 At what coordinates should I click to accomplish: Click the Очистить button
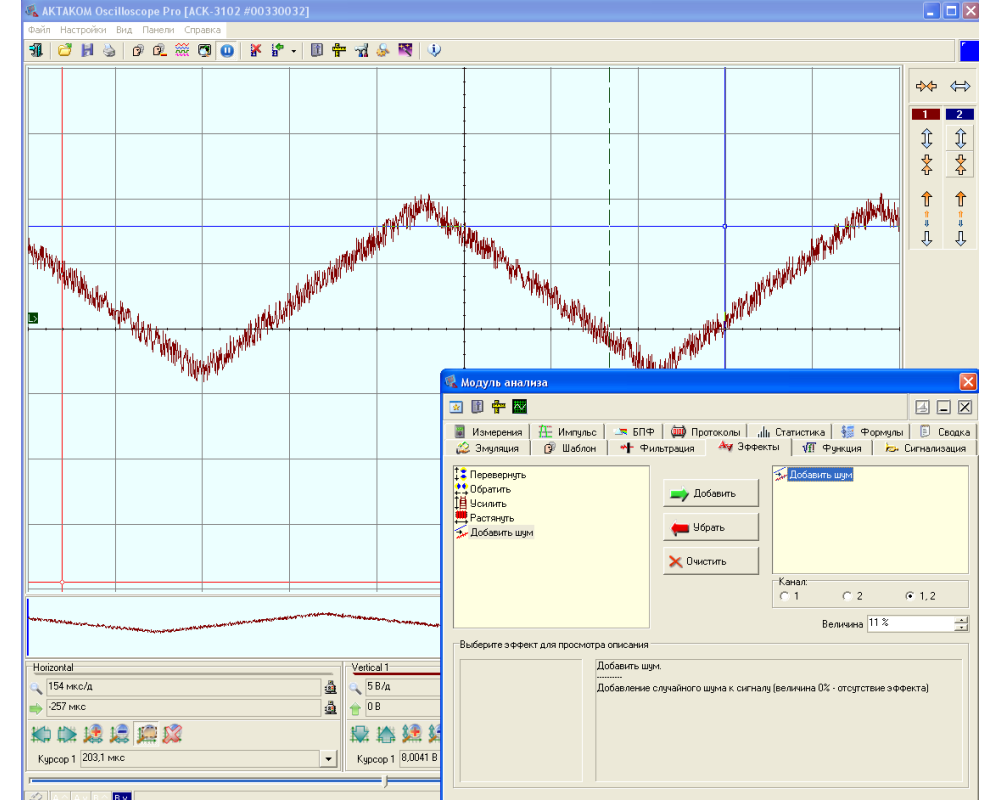(710, 561)
